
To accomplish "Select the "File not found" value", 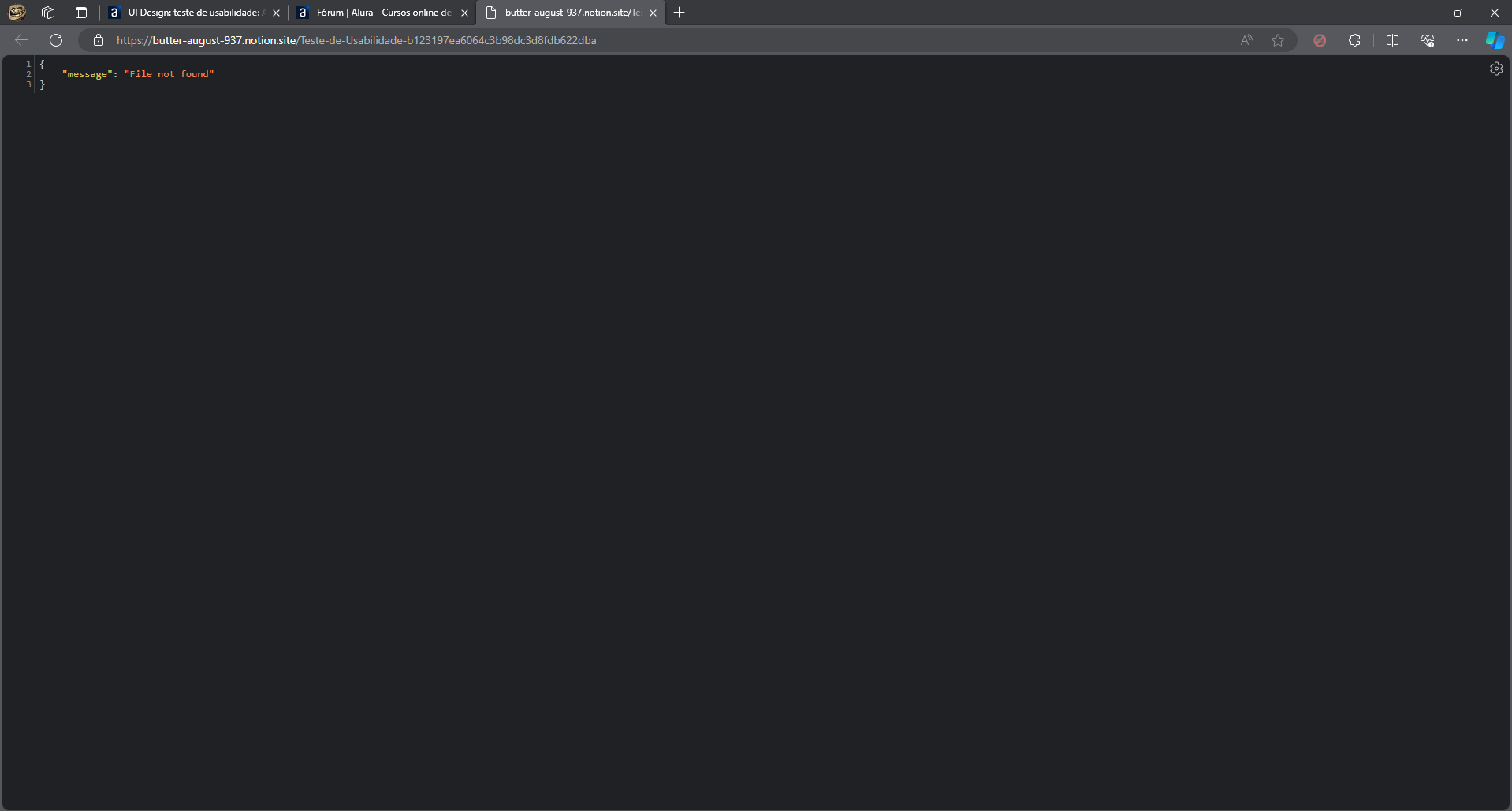I will coord(169,74).
